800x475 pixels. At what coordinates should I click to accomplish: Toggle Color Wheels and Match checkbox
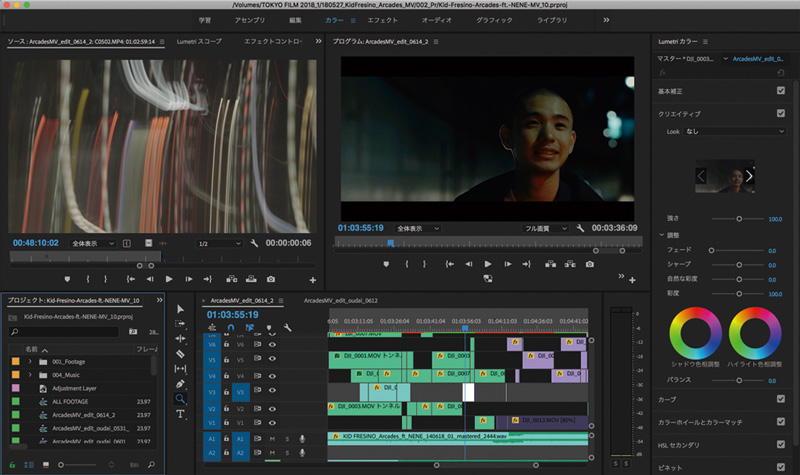(x=781, y=421)
